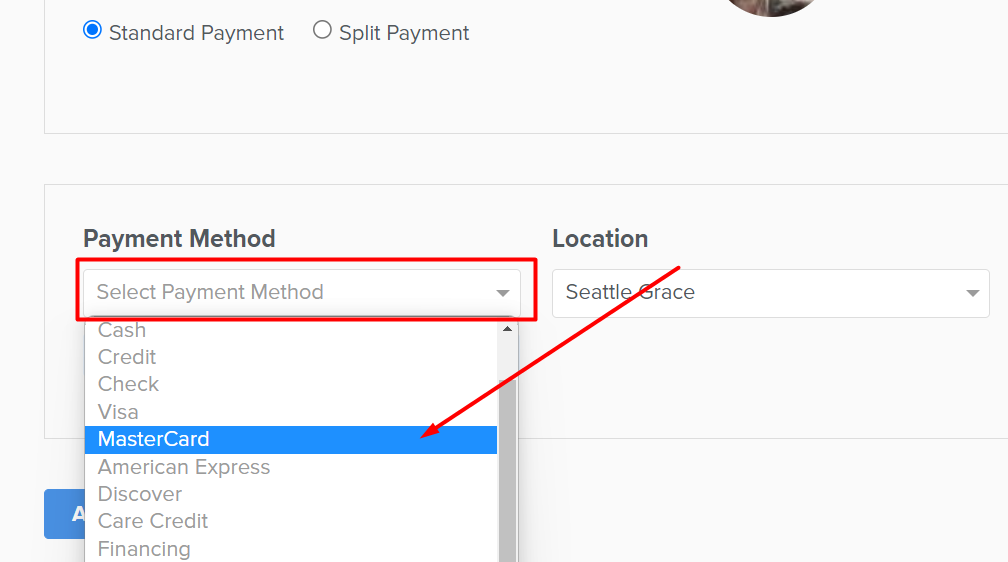
Task: Open the Select Payment Method dropdown
Action: [x=302, y=293]
